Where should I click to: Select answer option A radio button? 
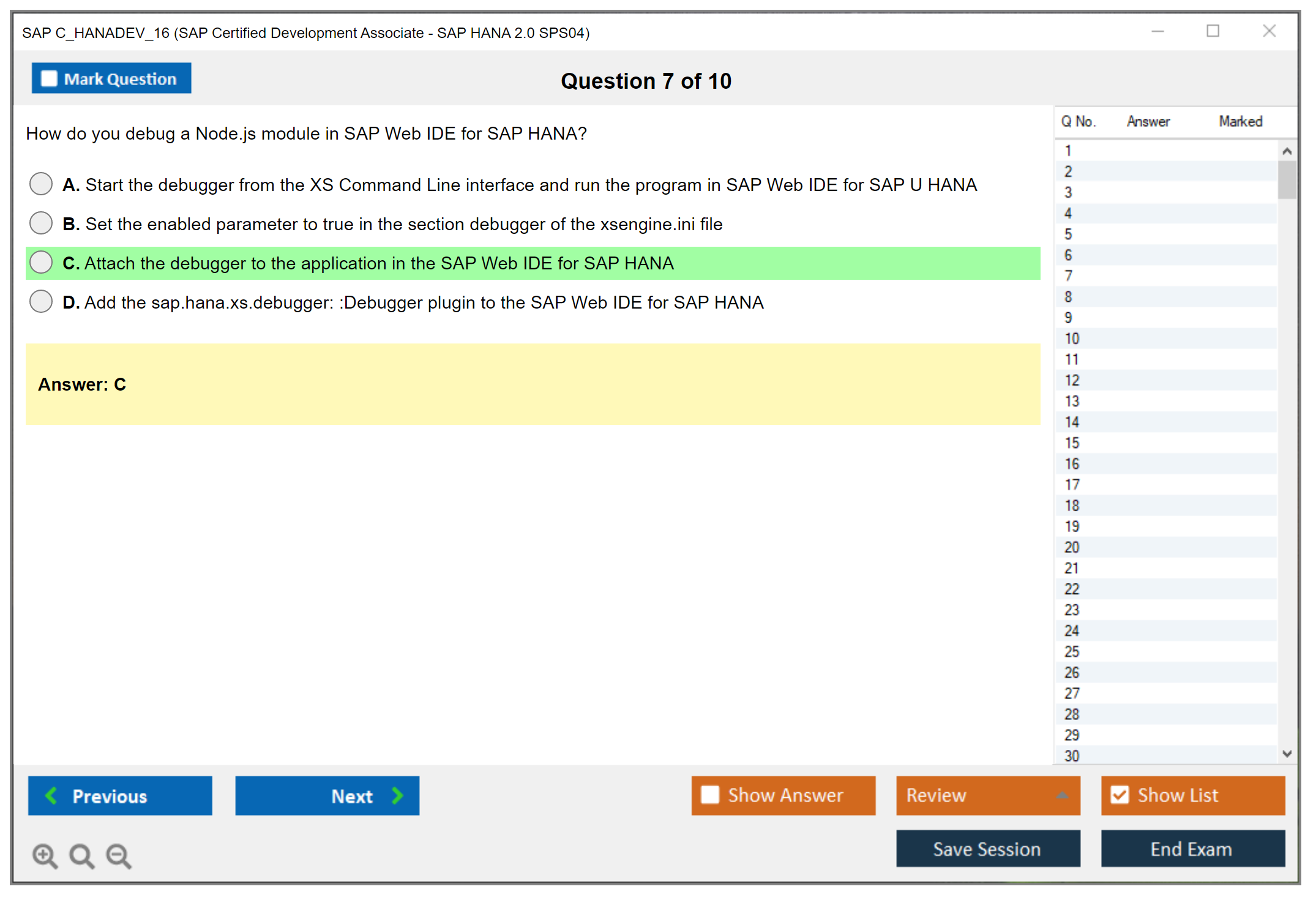41,184
